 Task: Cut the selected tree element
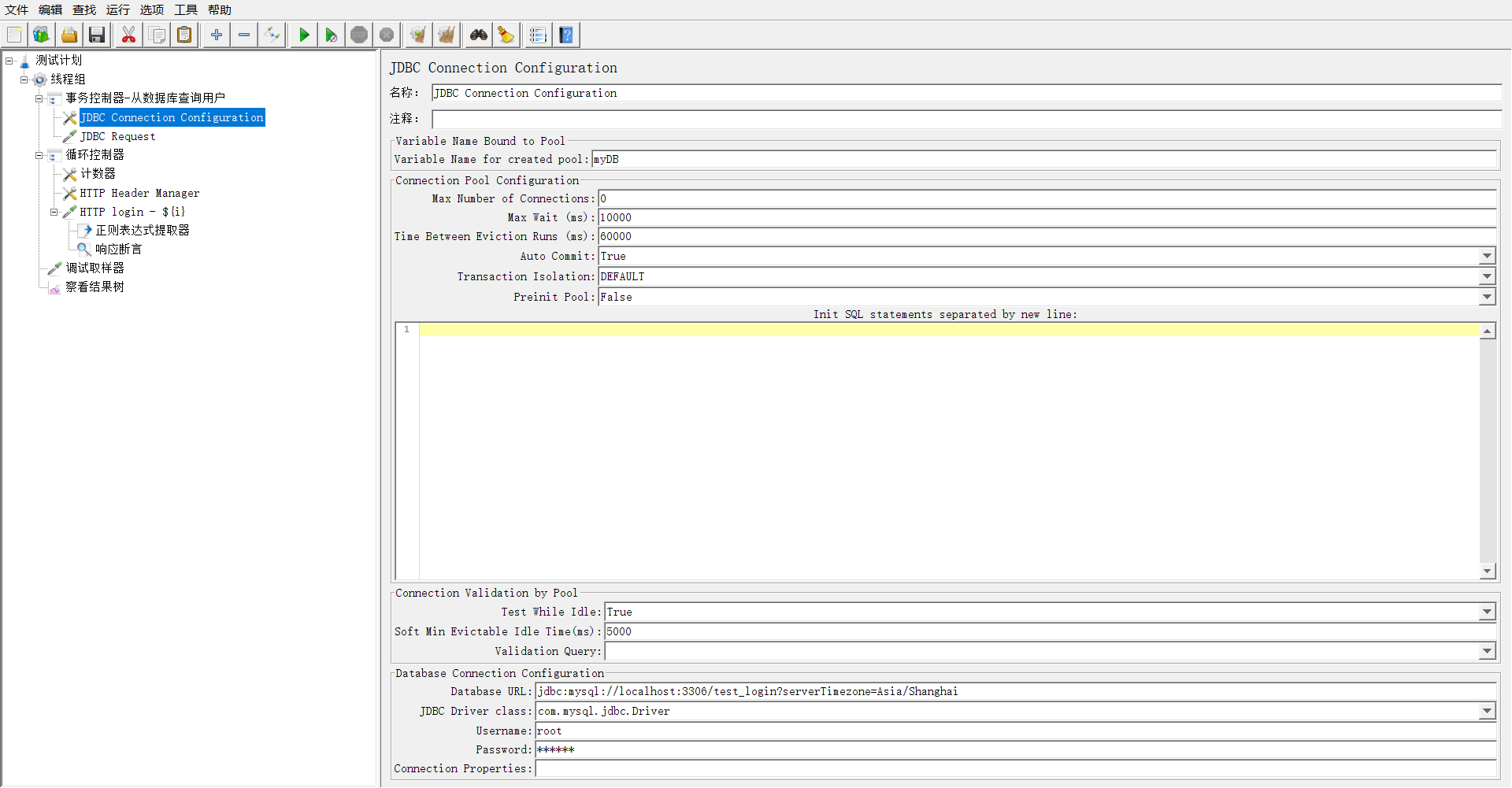pos(128,35)
